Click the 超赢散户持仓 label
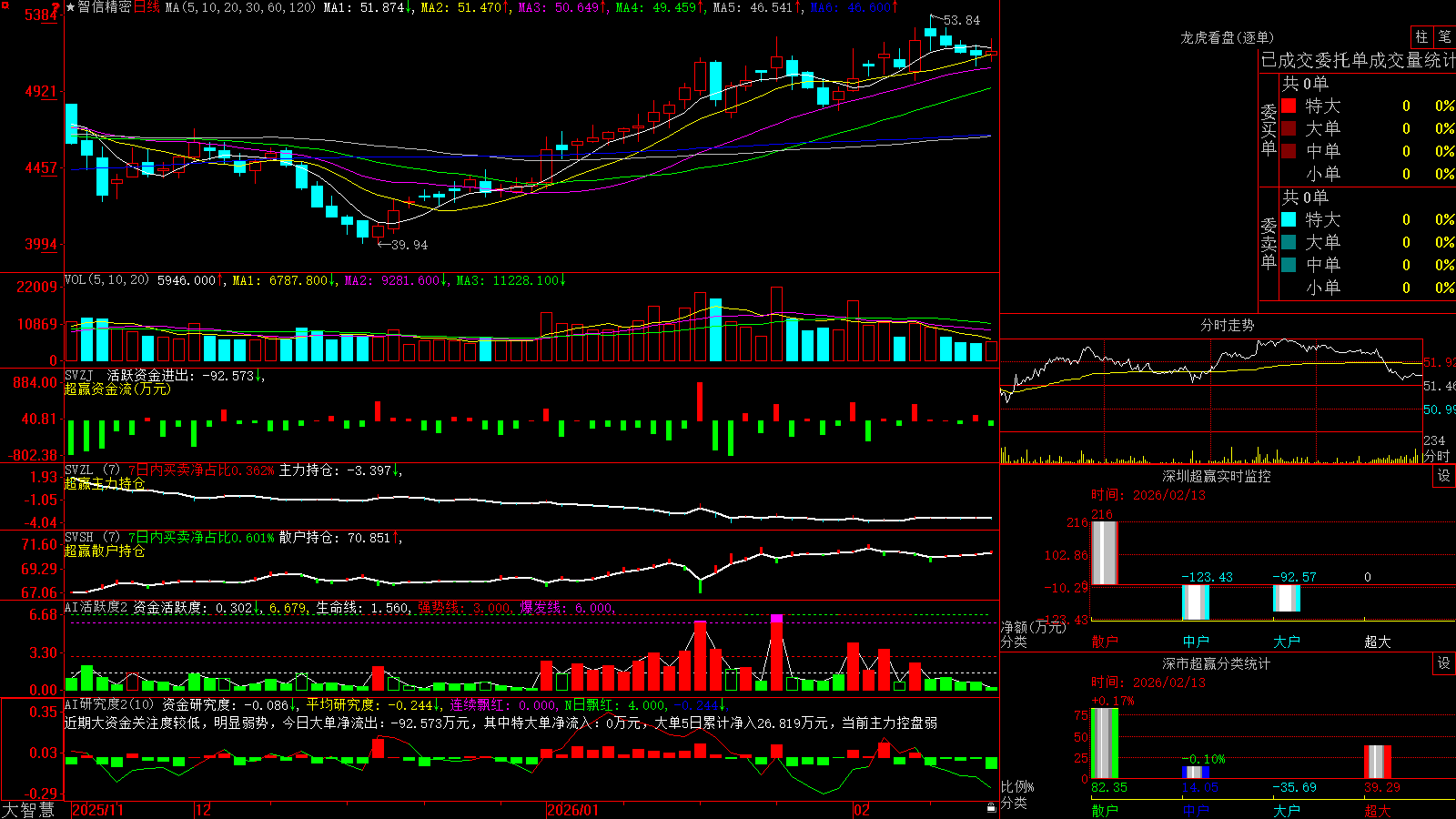Image resolution: width=1456 pixels, height=819 pixels. [105, 551]
